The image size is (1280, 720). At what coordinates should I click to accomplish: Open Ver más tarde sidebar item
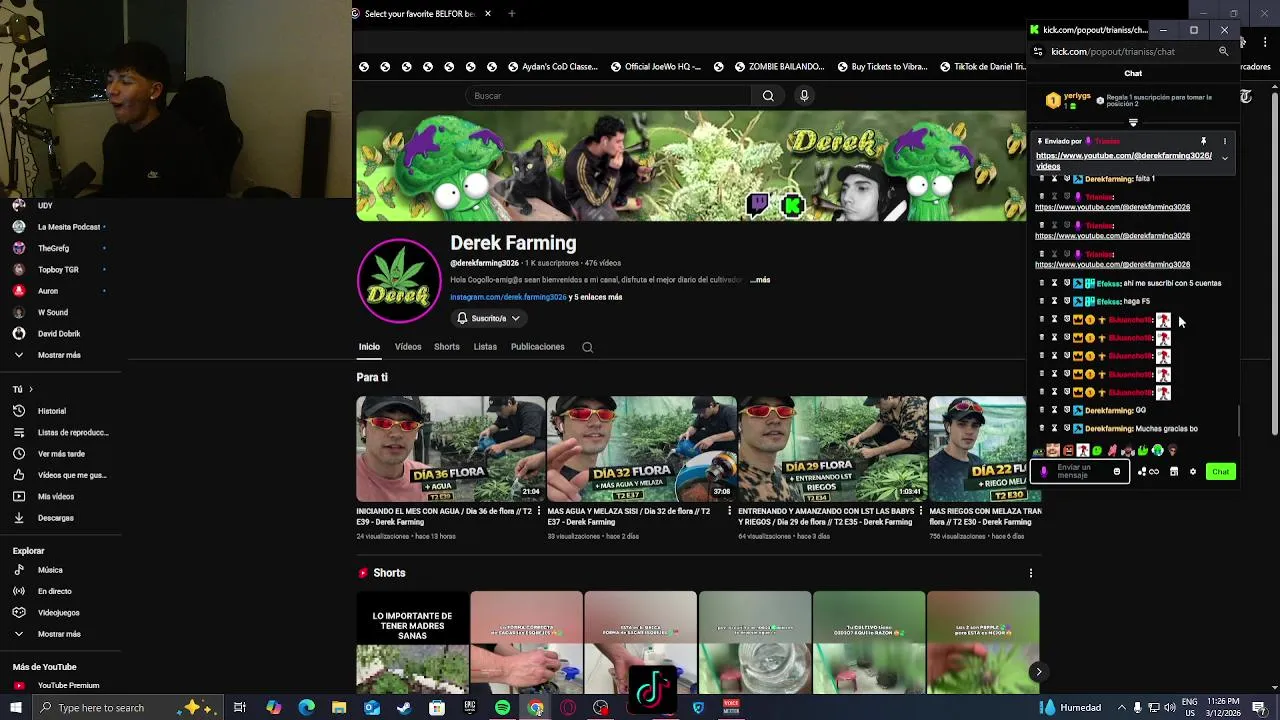pyautogui.click(x=61, y=454)
